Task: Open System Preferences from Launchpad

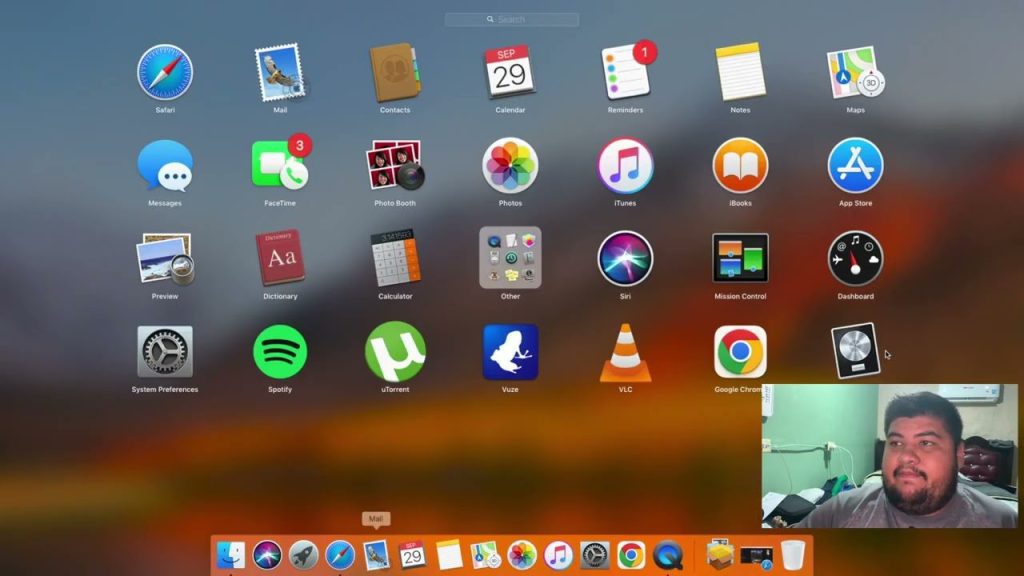Action: pyautogui.click(x=165, y=352)
